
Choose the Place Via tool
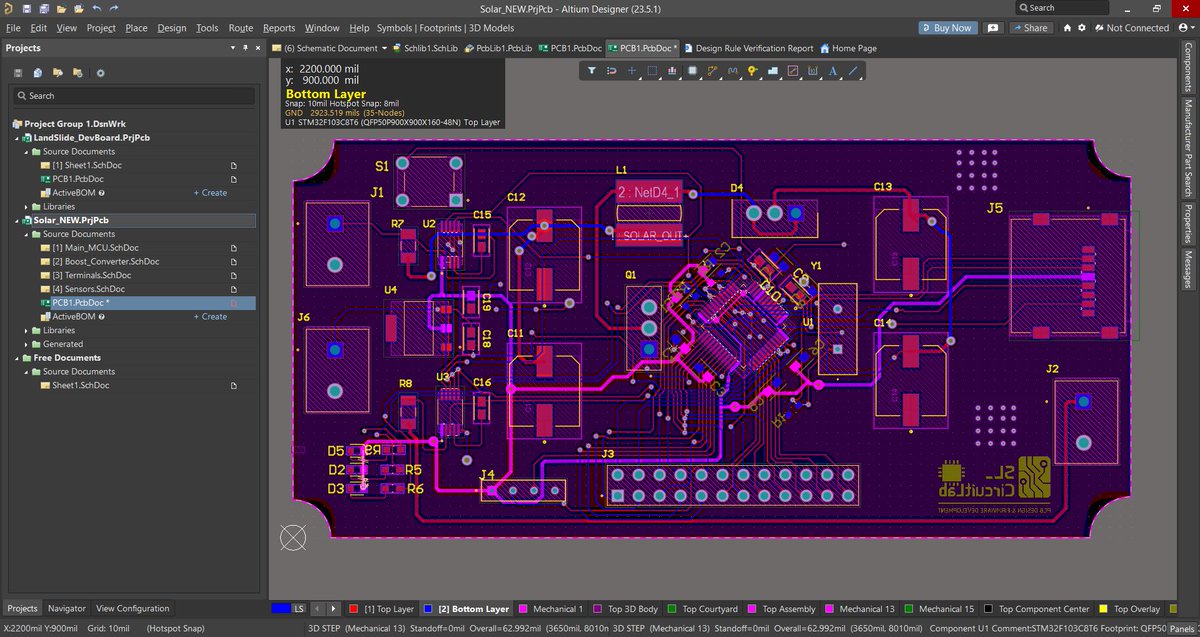752,71
